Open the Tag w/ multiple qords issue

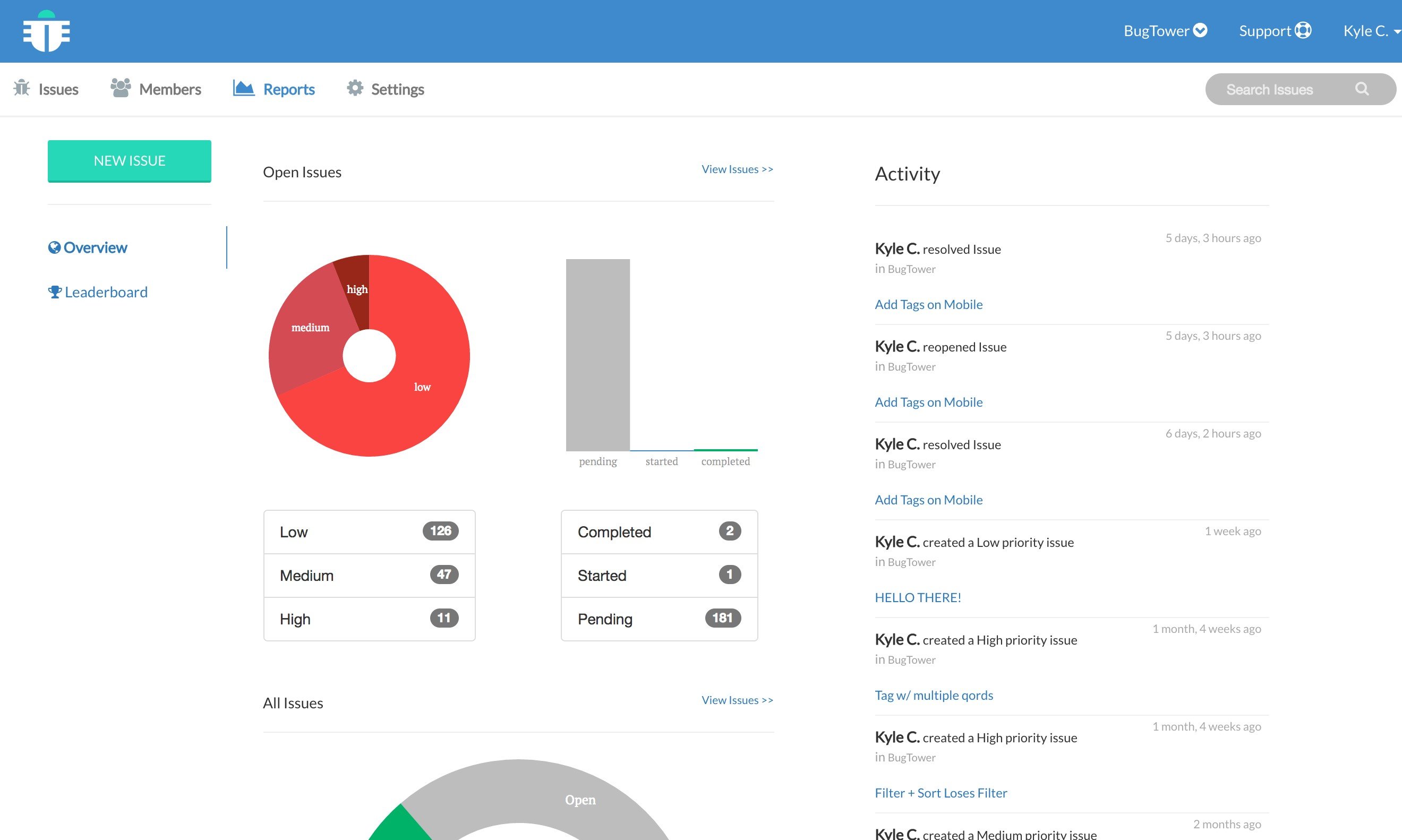[934, 695]
